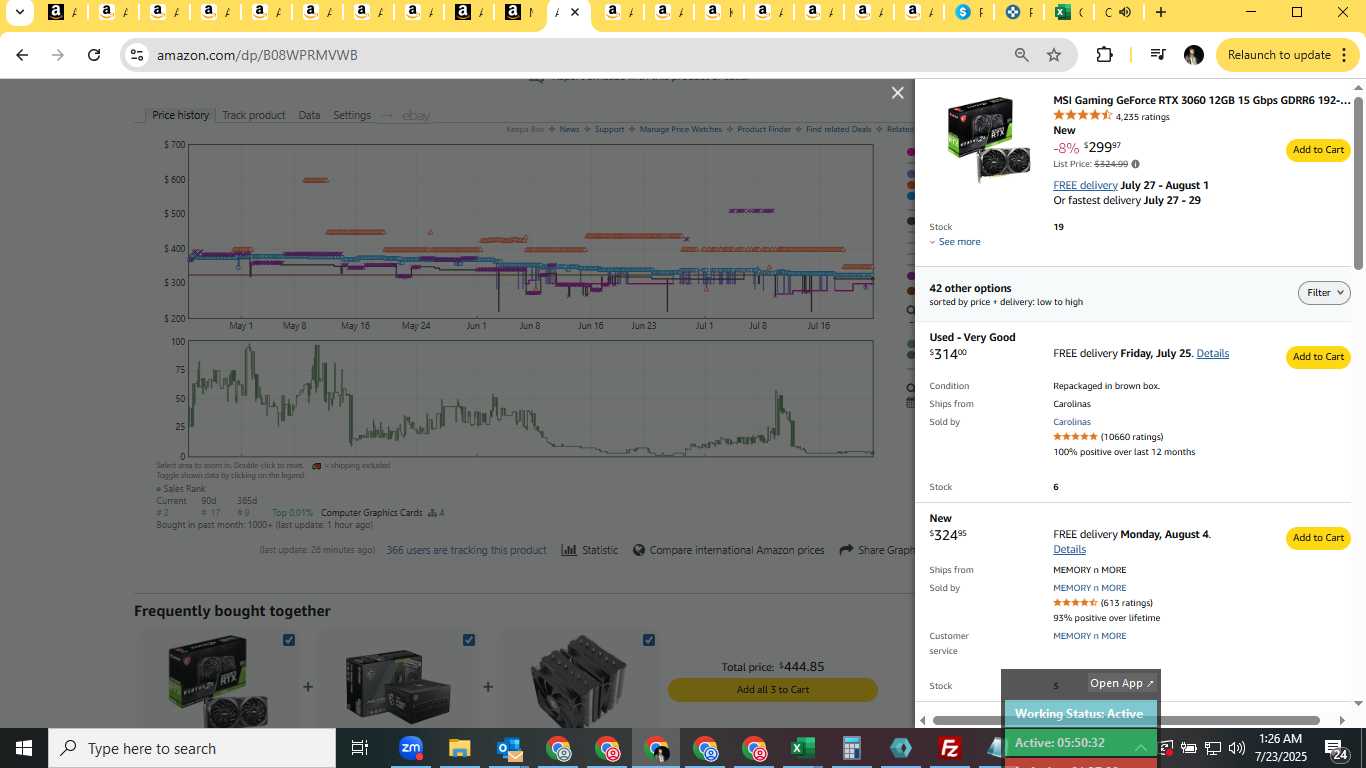Add Used - Very Good offer to cart

tap(1318, 357)
